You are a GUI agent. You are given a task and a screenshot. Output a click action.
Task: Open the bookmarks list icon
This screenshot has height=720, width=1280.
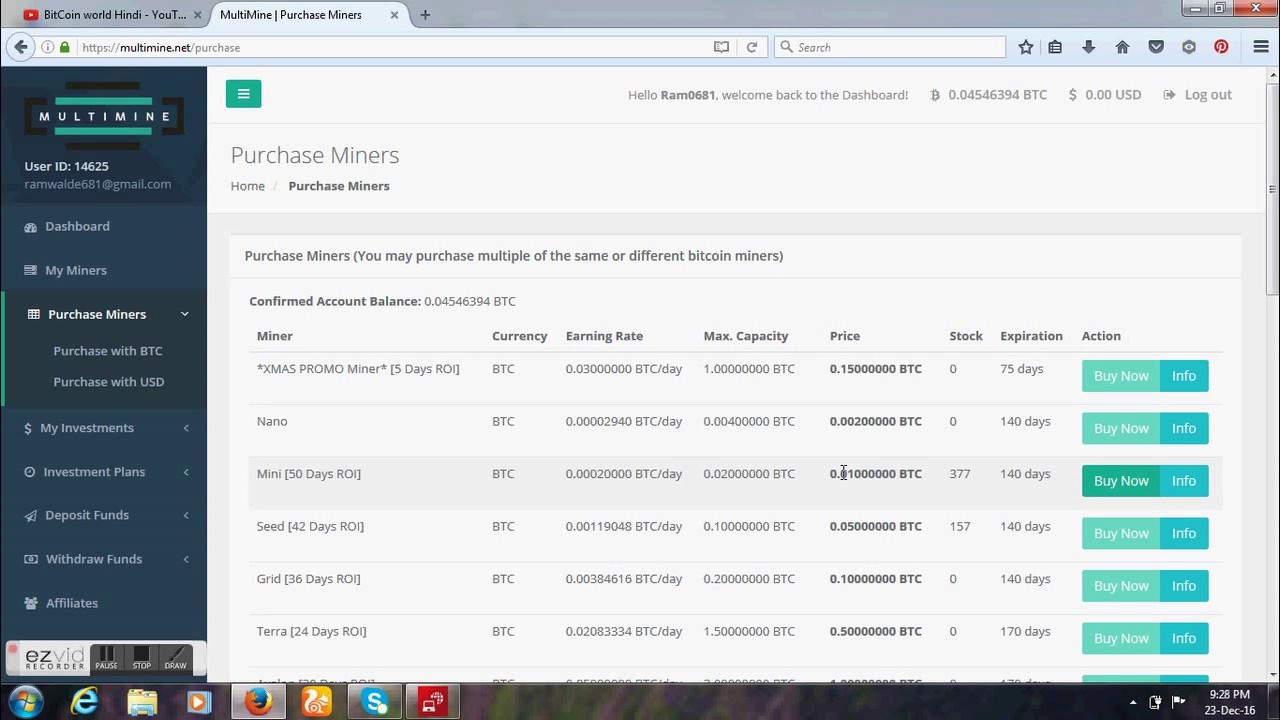tap(1055, 47)
